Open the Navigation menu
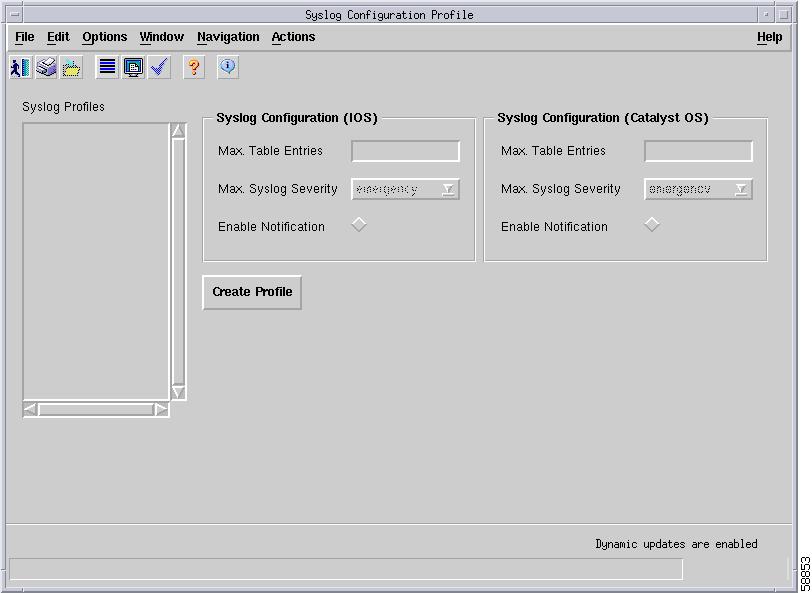 click(x=228, y=37)
